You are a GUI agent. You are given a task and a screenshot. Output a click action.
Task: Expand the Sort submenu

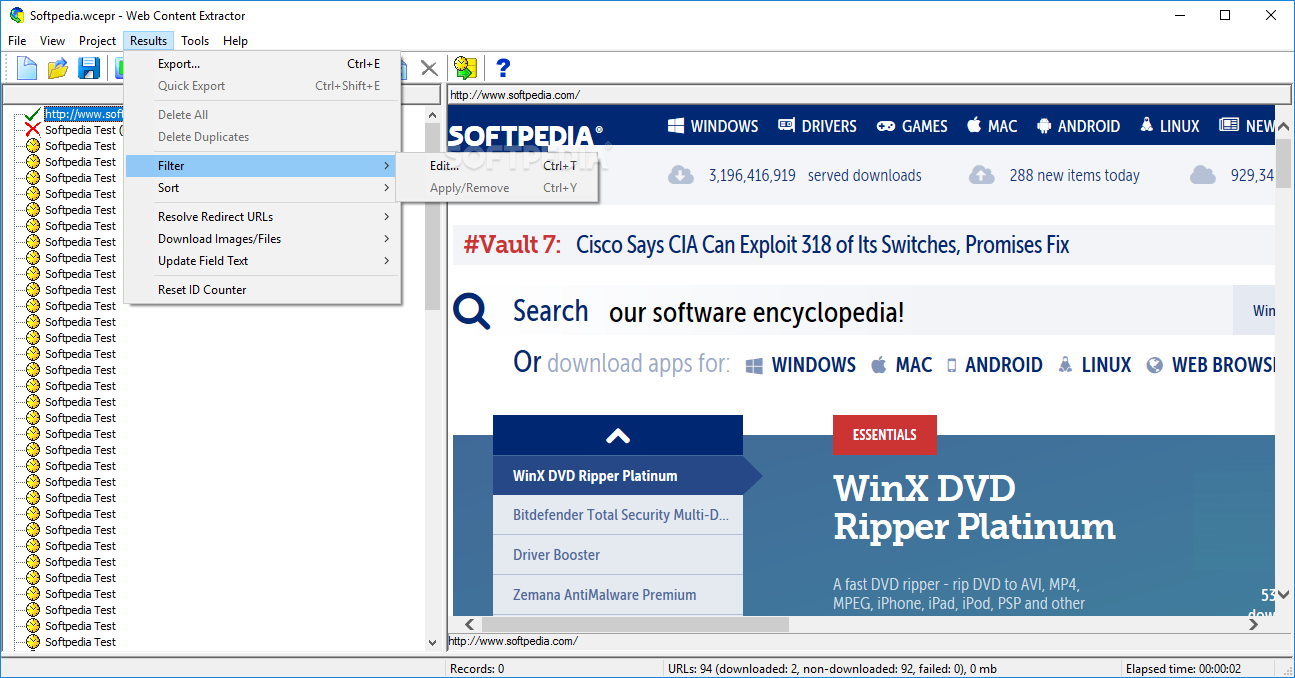tap(263, 188)
